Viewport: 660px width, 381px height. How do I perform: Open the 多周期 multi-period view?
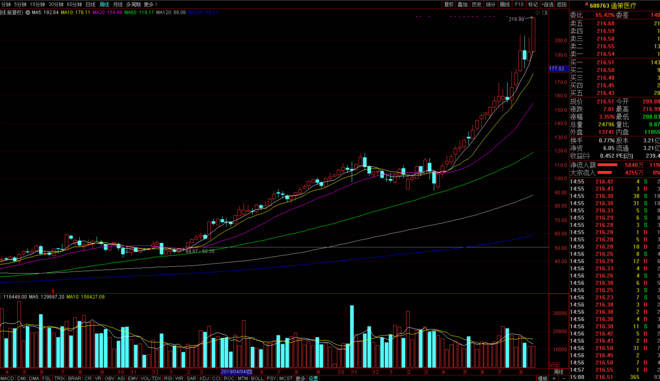tap(133, 4)
